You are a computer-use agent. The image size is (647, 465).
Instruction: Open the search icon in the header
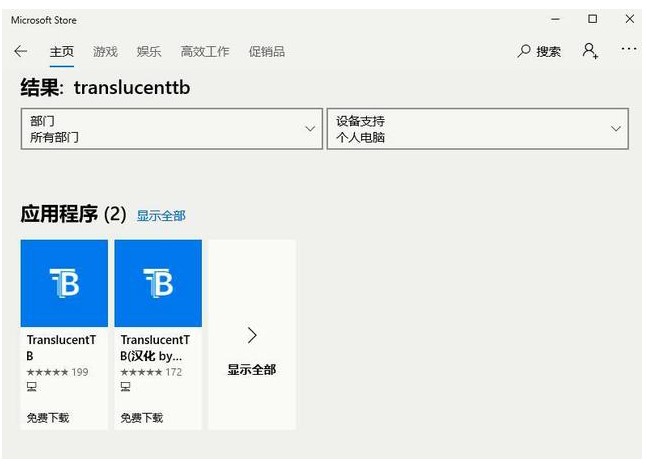524,51
